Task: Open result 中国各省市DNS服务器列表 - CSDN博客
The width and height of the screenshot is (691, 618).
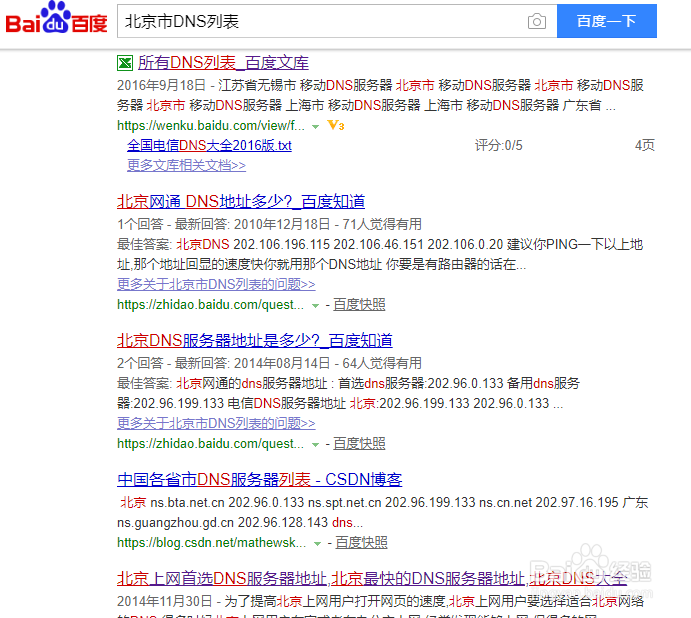Action: pos(260,479)
